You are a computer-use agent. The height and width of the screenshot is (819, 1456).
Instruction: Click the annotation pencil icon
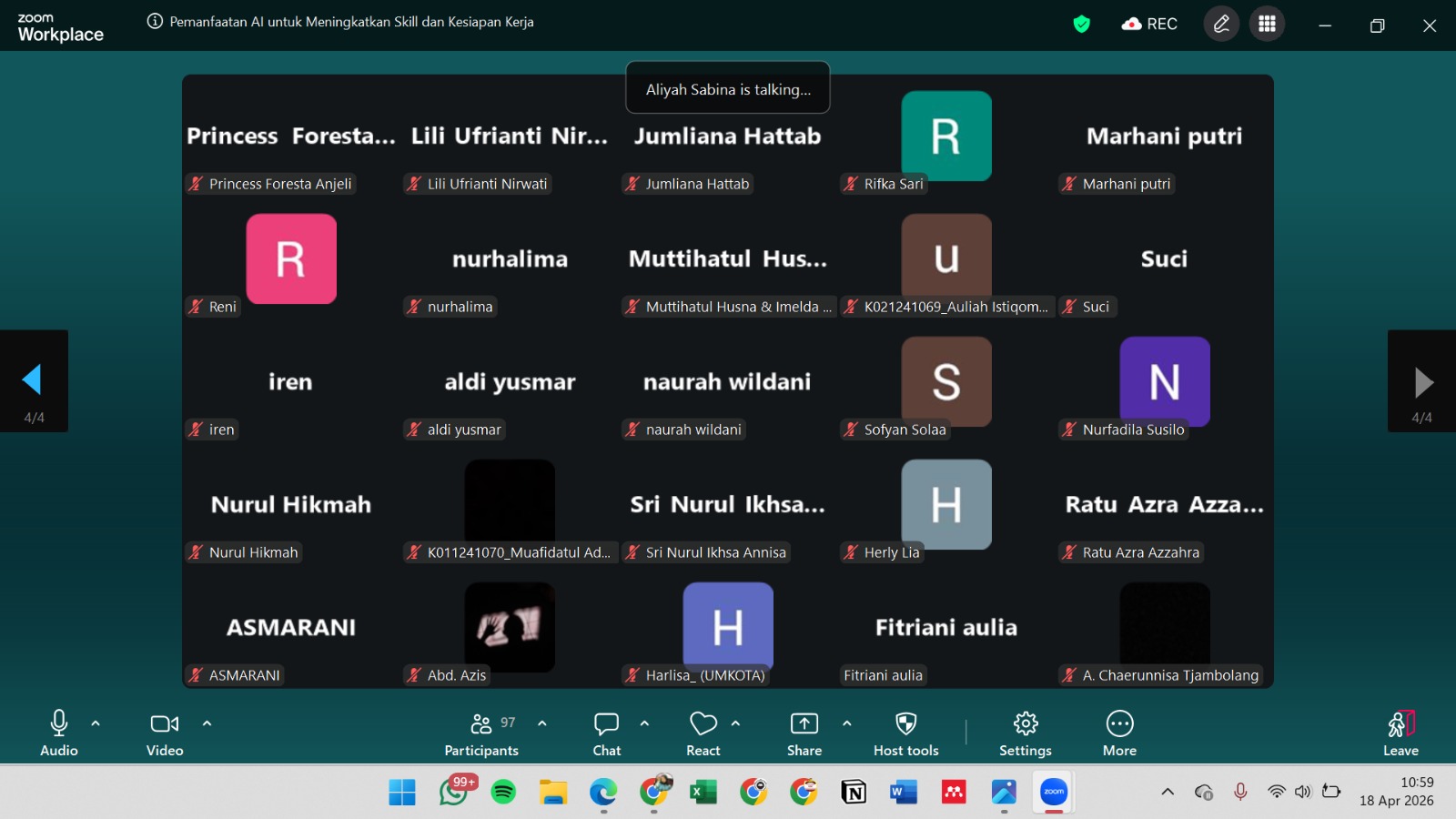[x=1221, y=25]
